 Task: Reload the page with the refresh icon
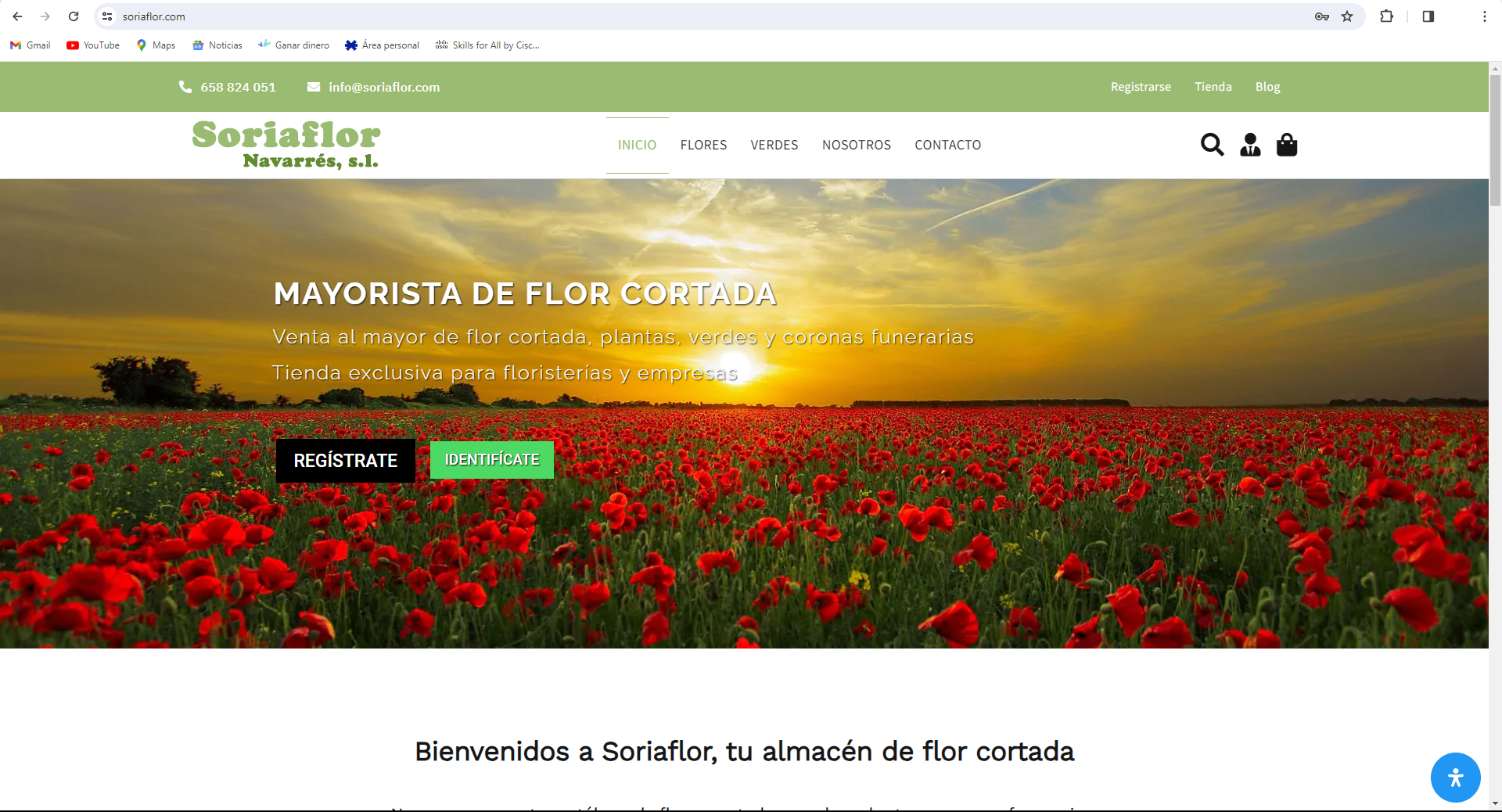pos(74,16)
